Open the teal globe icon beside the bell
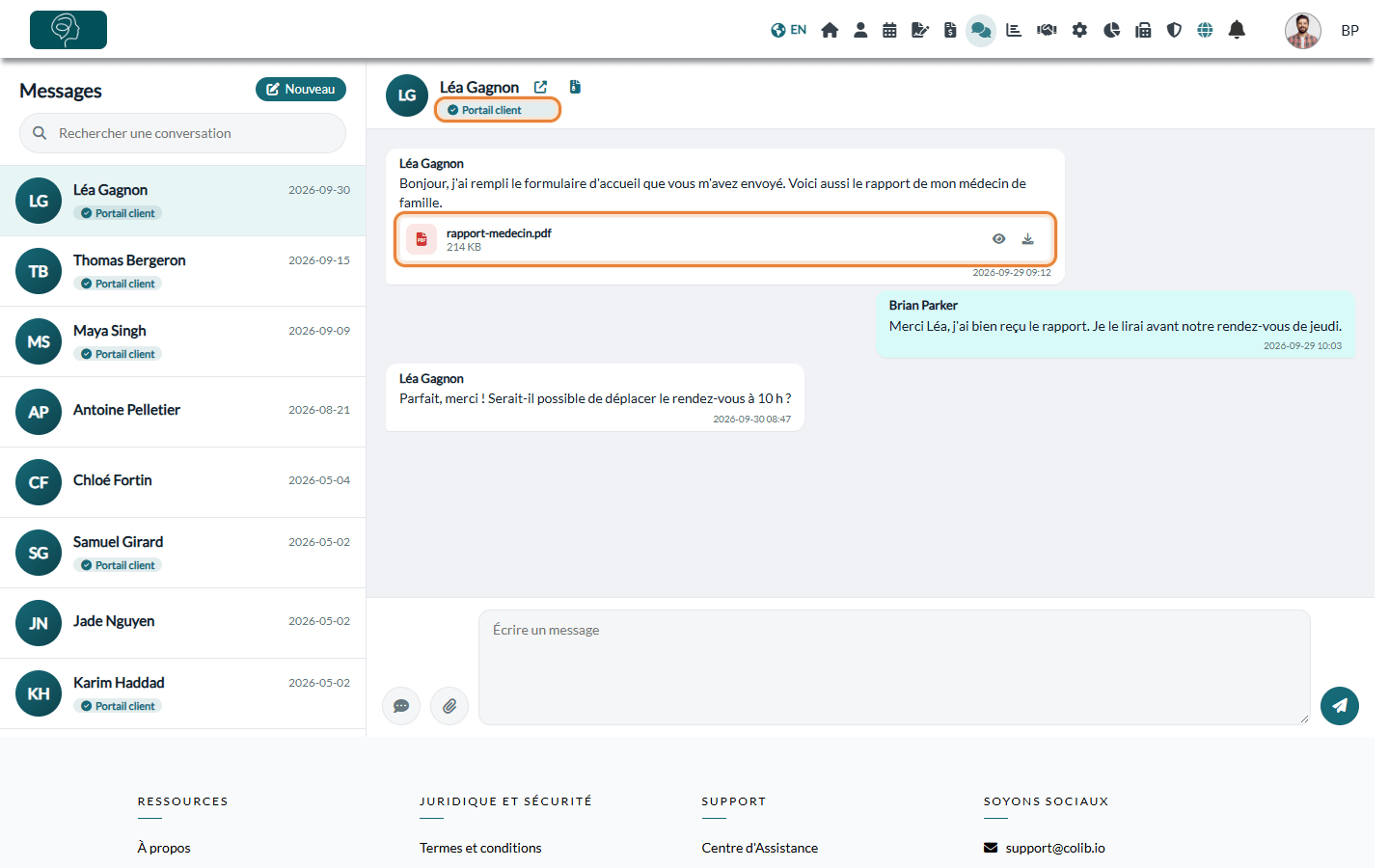 1205,30
